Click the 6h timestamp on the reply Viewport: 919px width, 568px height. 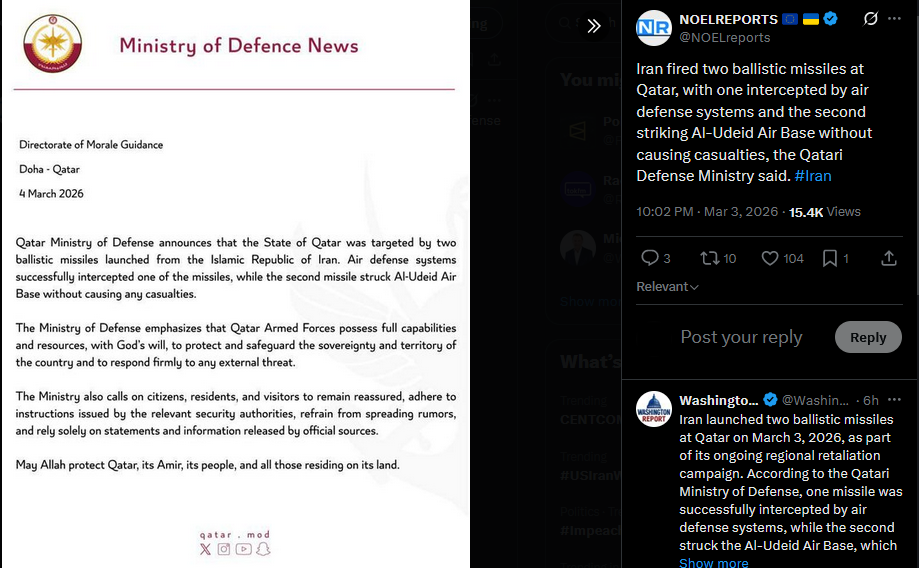point(871,400)
